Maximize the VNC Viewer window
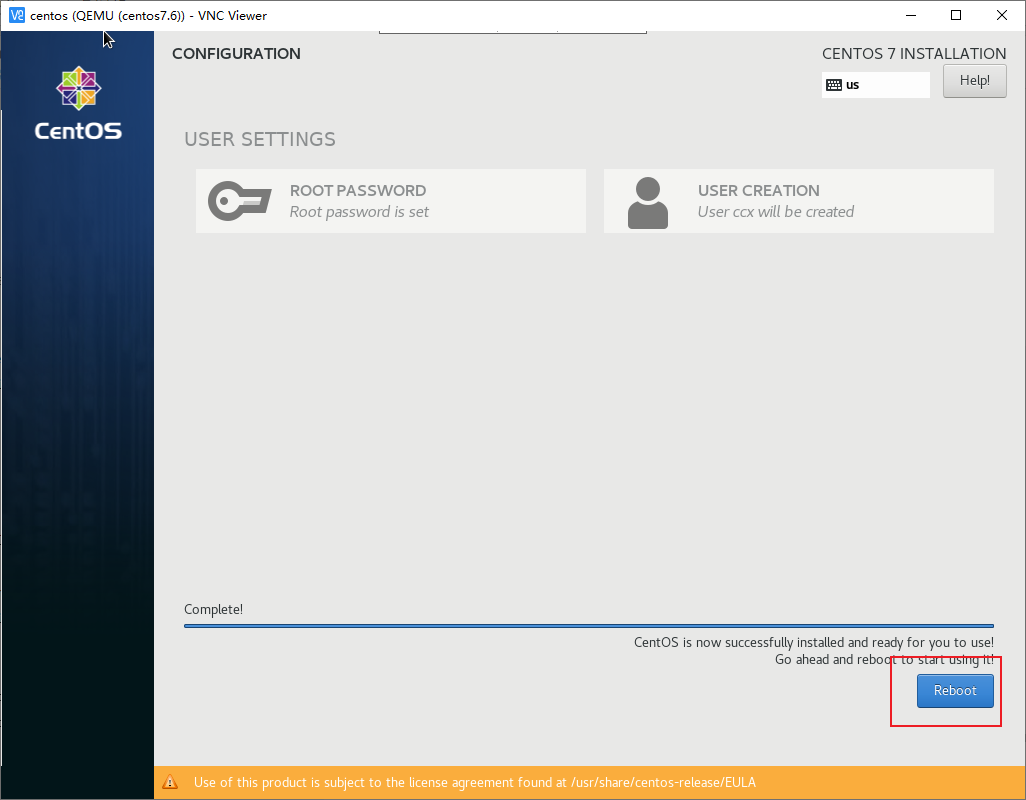Image resolution: width=1026 pixels, height=800 pixels. tap(956, 16)
